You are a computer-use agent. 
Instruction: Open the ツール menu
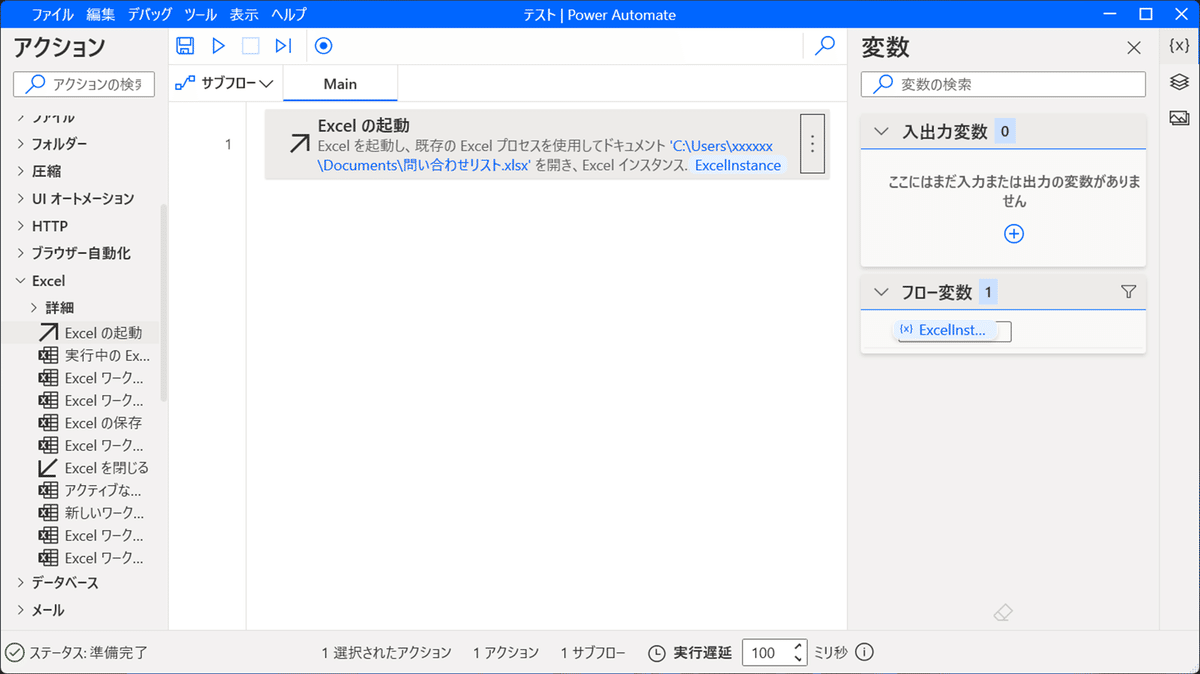tap(200, 15)
